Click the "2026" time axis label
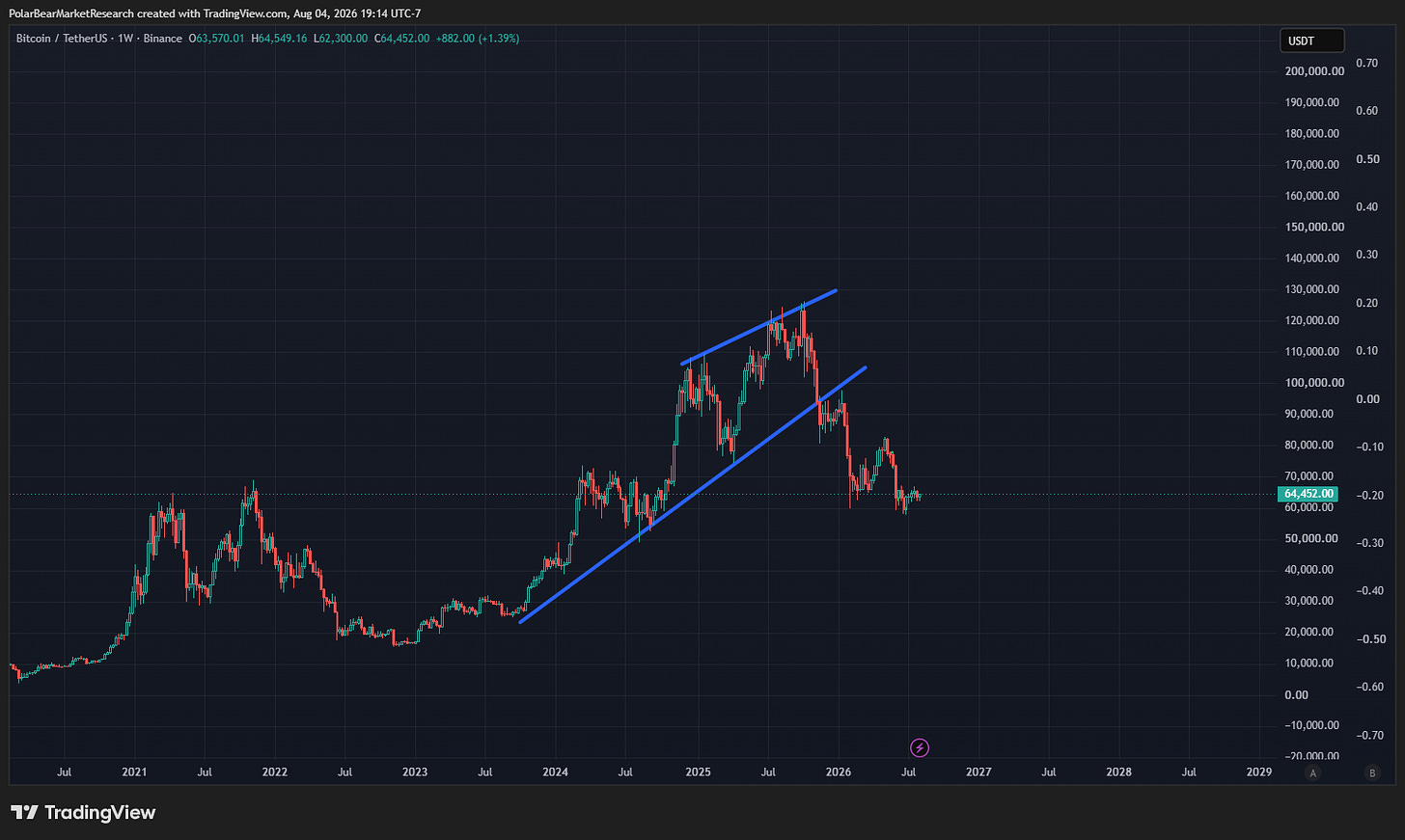The width and height of the screenshot is (1405, 840). [839, 772]
